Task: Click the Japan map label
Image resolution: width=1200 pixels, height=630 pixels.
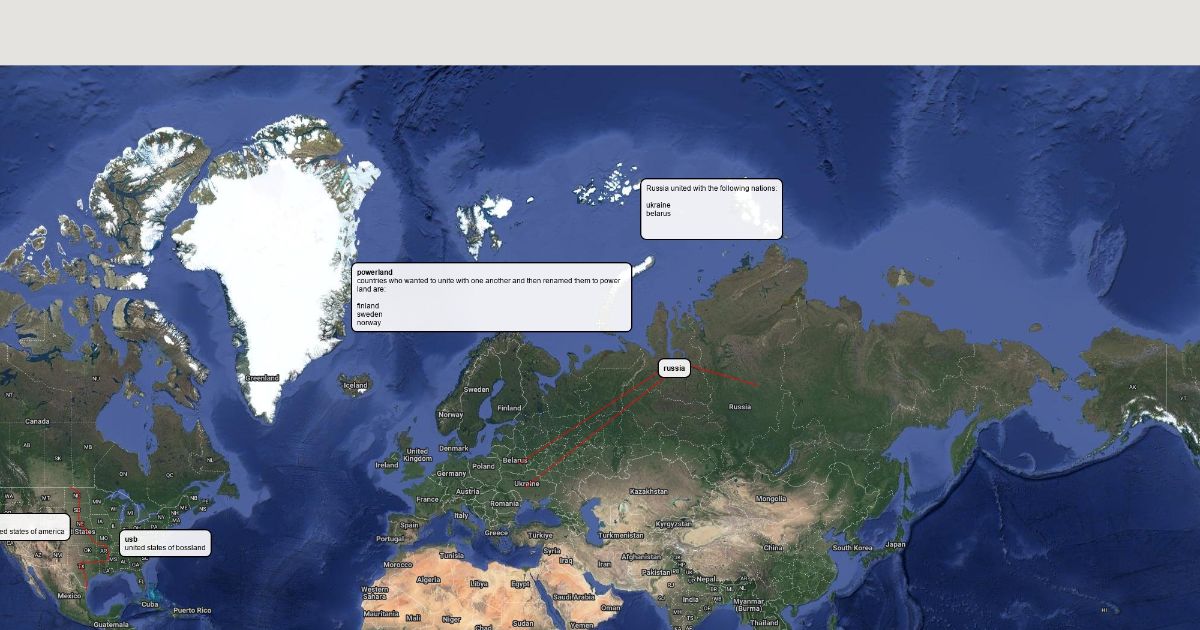Action: 895,545
